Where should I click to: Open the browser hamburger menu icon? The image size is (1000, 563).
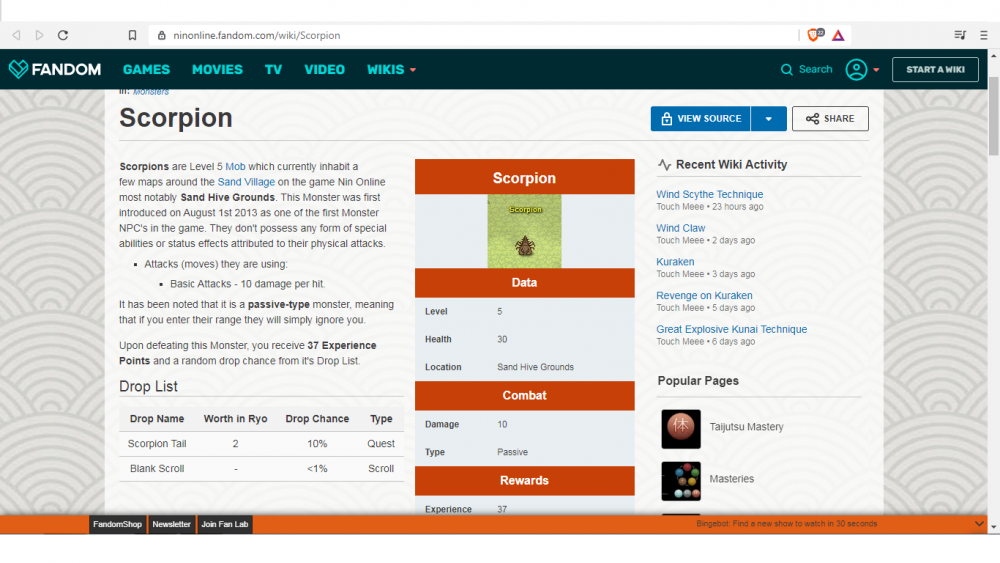[983, 35]
